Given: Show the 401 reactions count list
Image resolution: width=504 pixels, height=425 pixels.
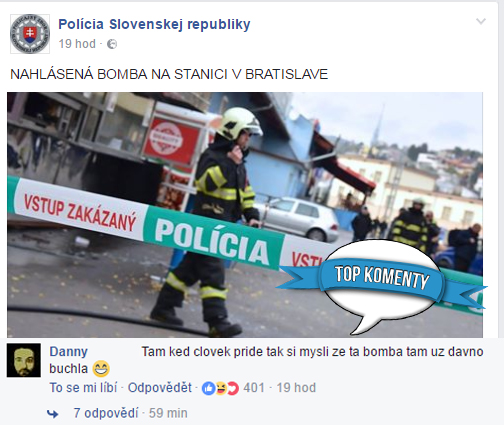Looking at the screenshot, I should click(254, 388).
